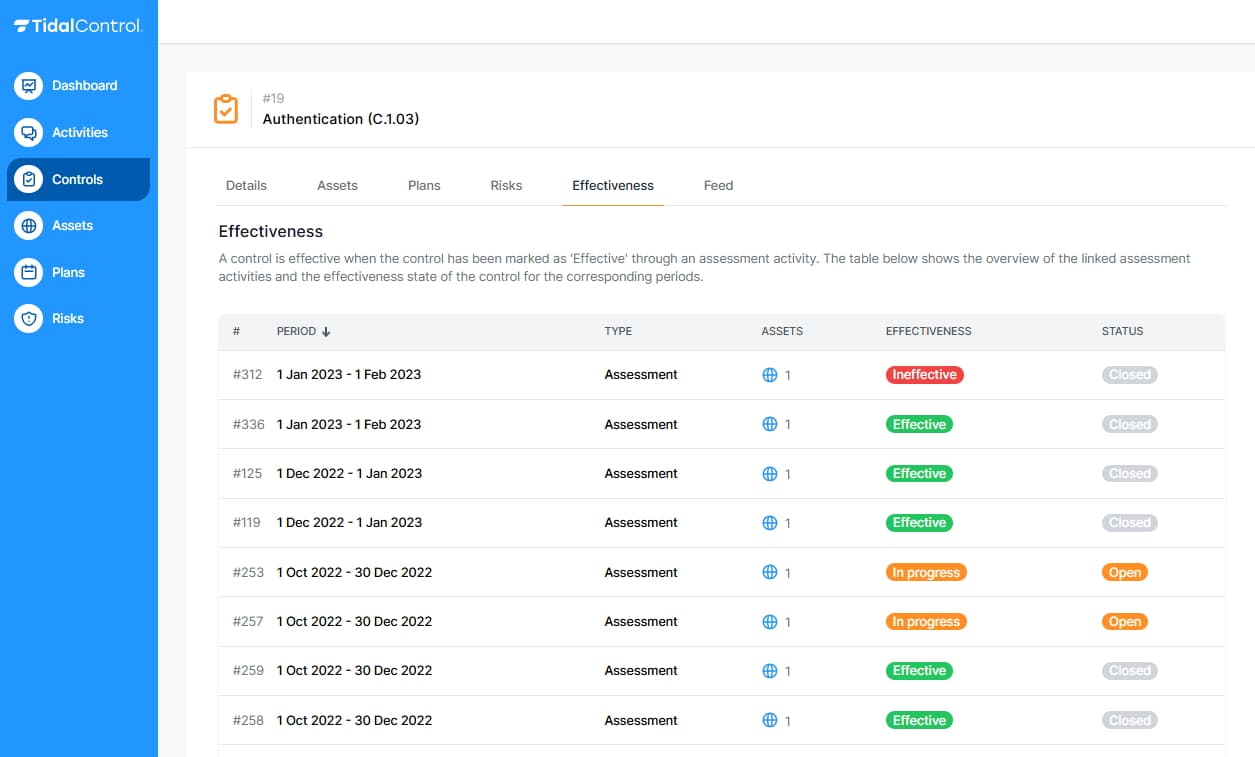Click the Controls icon in the sidebar
Viewport: 1255px width, 757px height.
(x=27, y=179)
